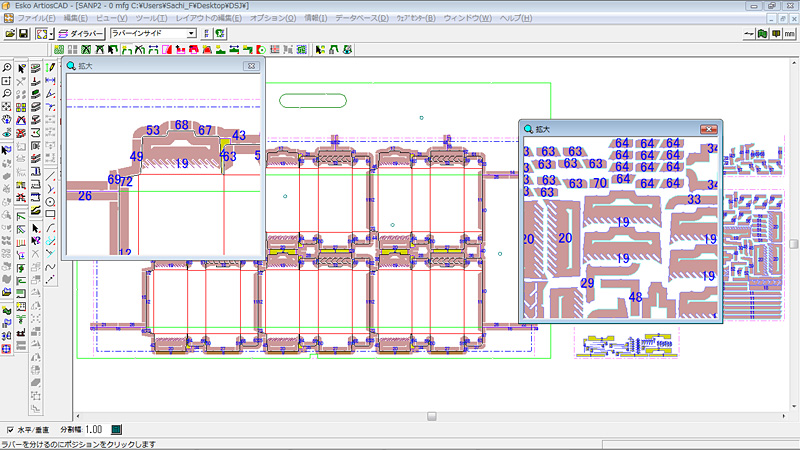The image size is (800, 450).
Task: Click the horizontal scrollbar thumb
Action: [x=432, y=416]
